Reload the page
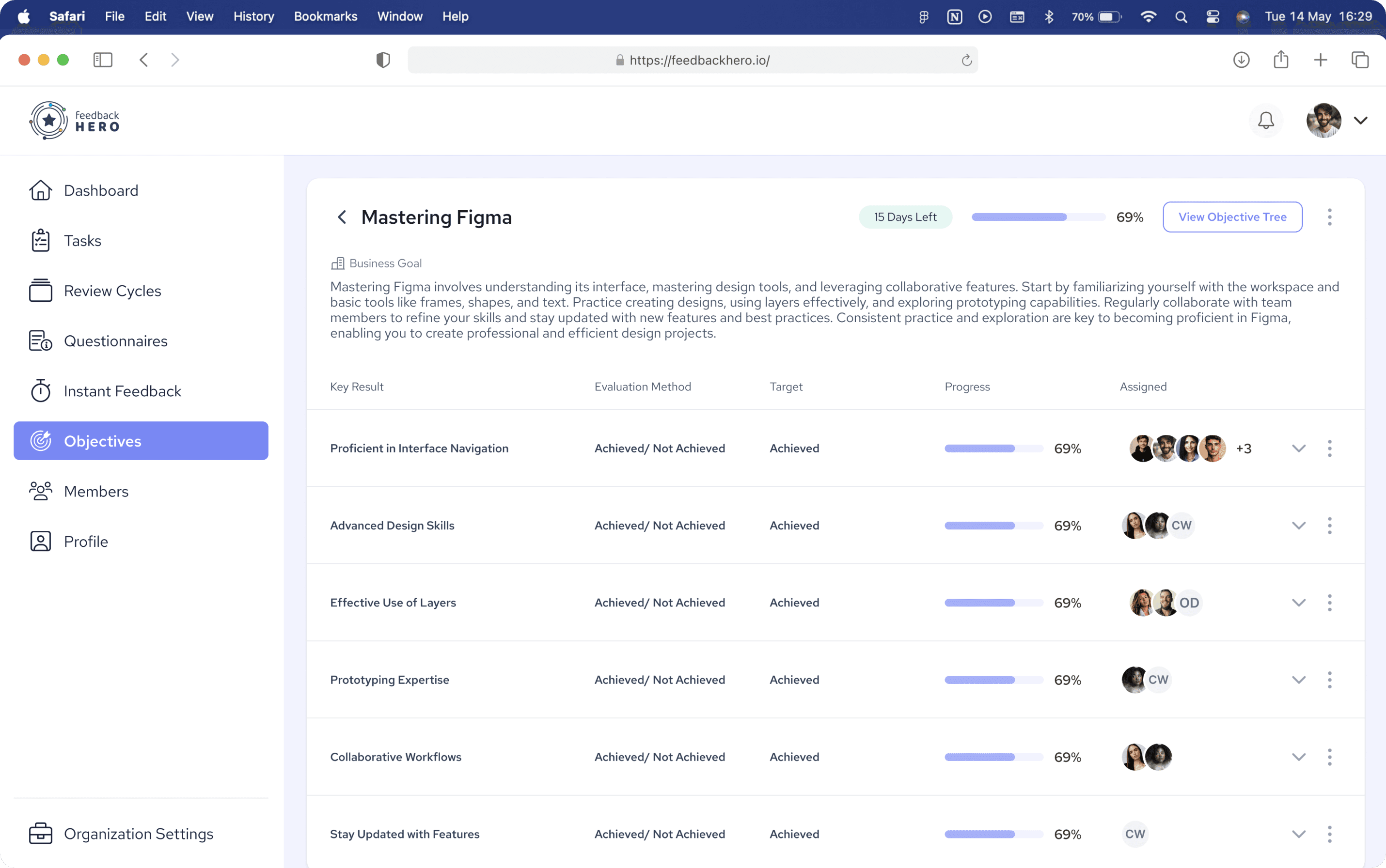 click(x=967, y=60)
